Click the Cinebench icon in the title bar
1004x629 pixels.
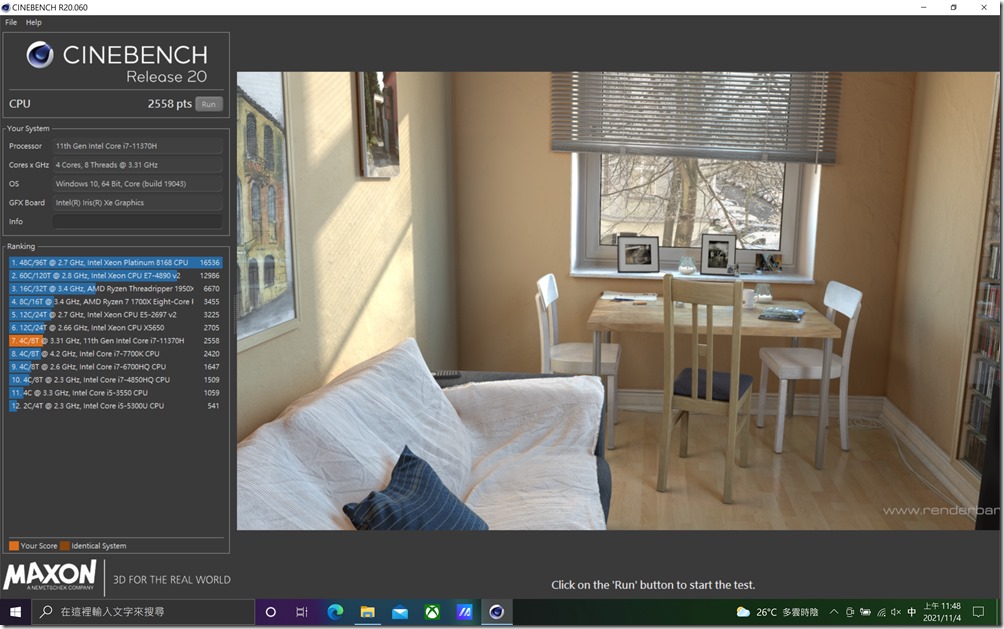[7, 7]
